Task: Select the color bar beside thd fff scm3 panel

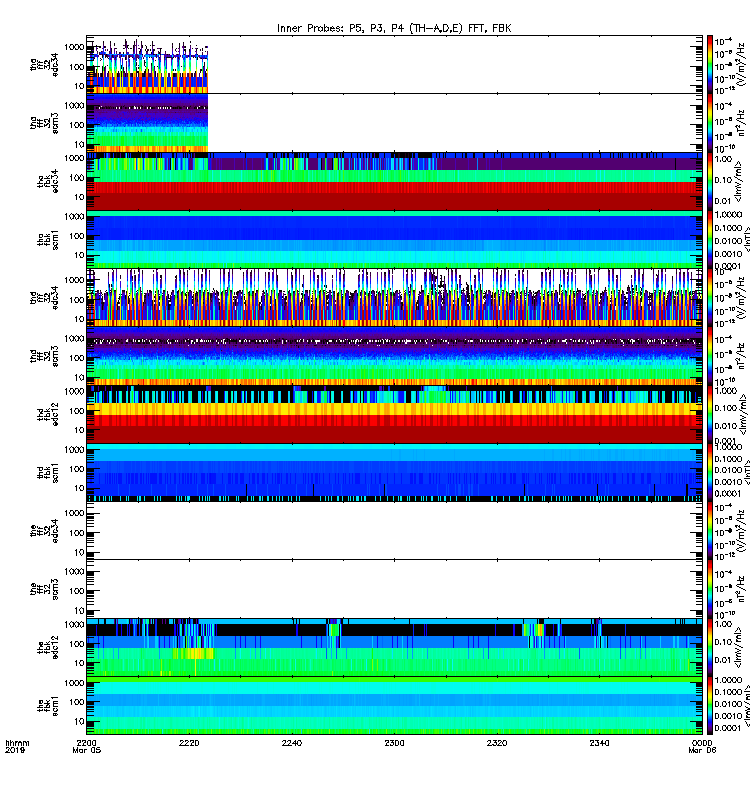Action: point(709,356)
